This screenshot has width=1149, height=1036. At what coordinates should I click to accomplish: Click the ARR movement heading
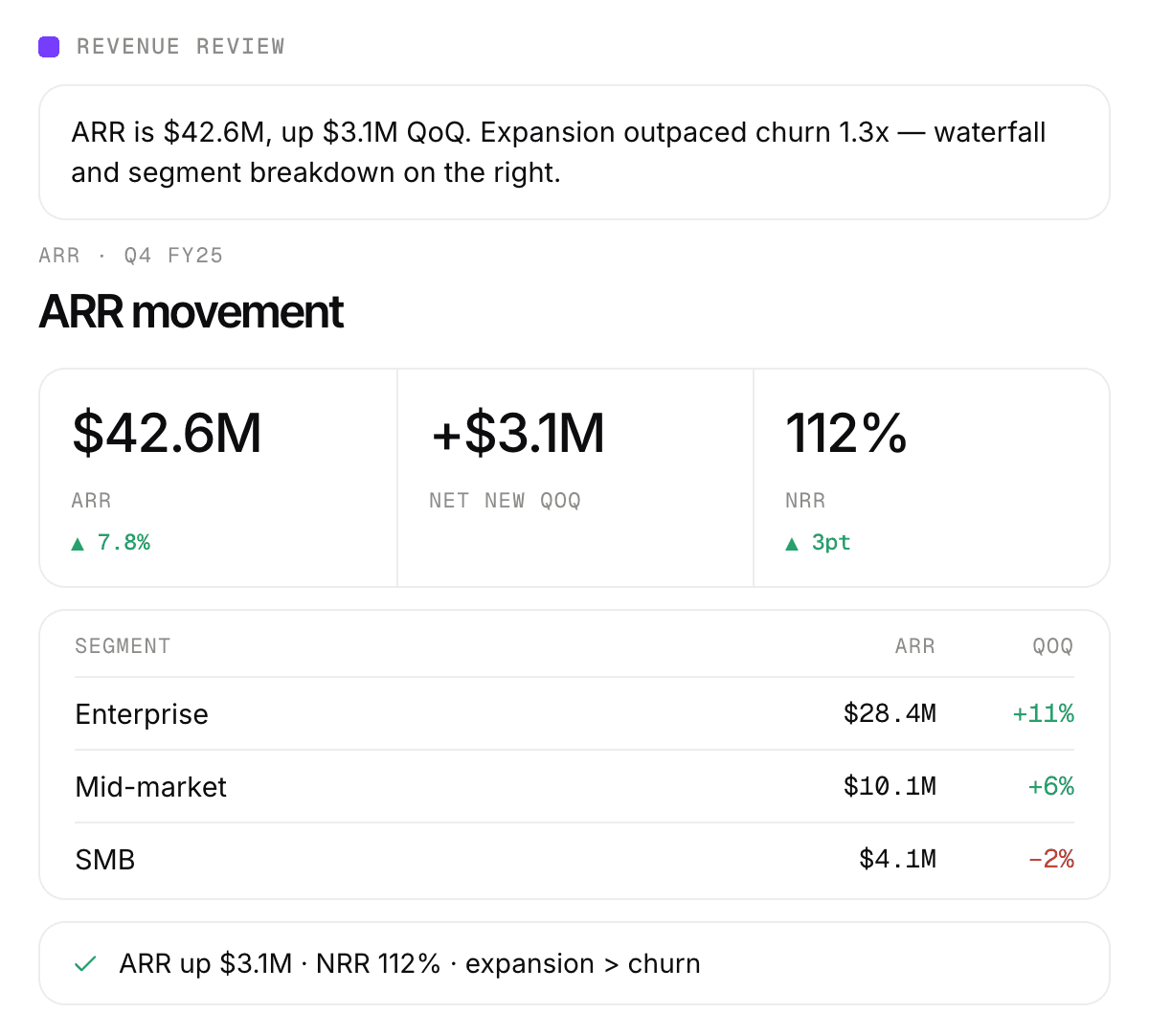[x=191, y=312]
